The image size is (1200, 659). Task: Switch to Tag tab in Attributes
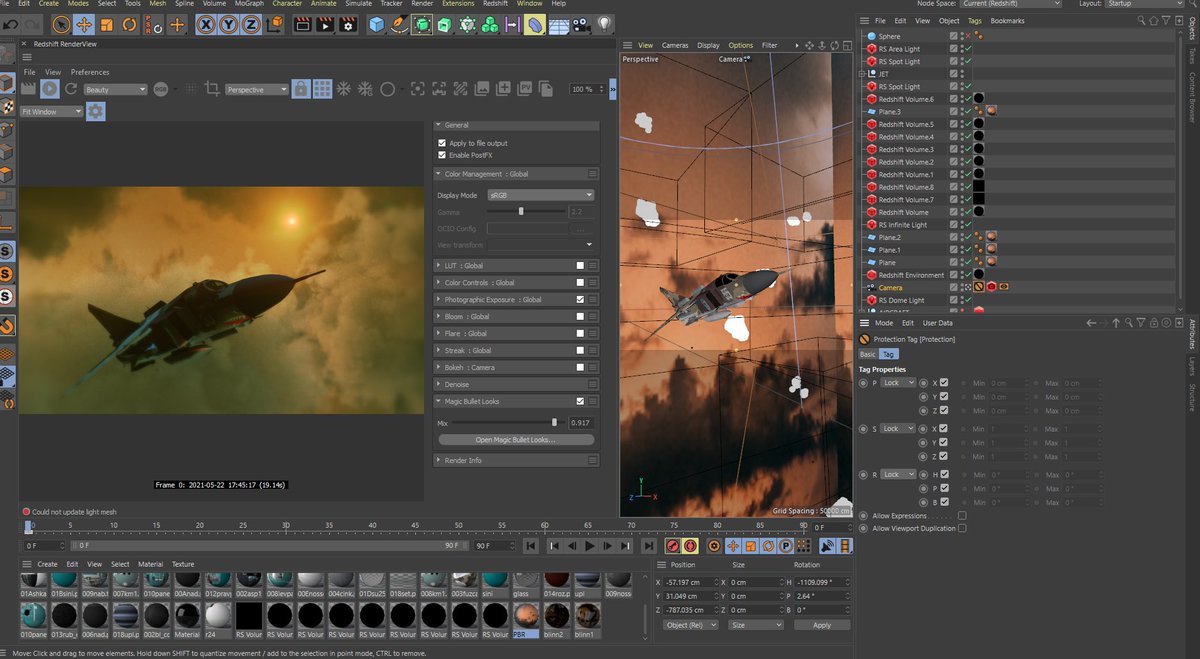[x=888, y=354]
